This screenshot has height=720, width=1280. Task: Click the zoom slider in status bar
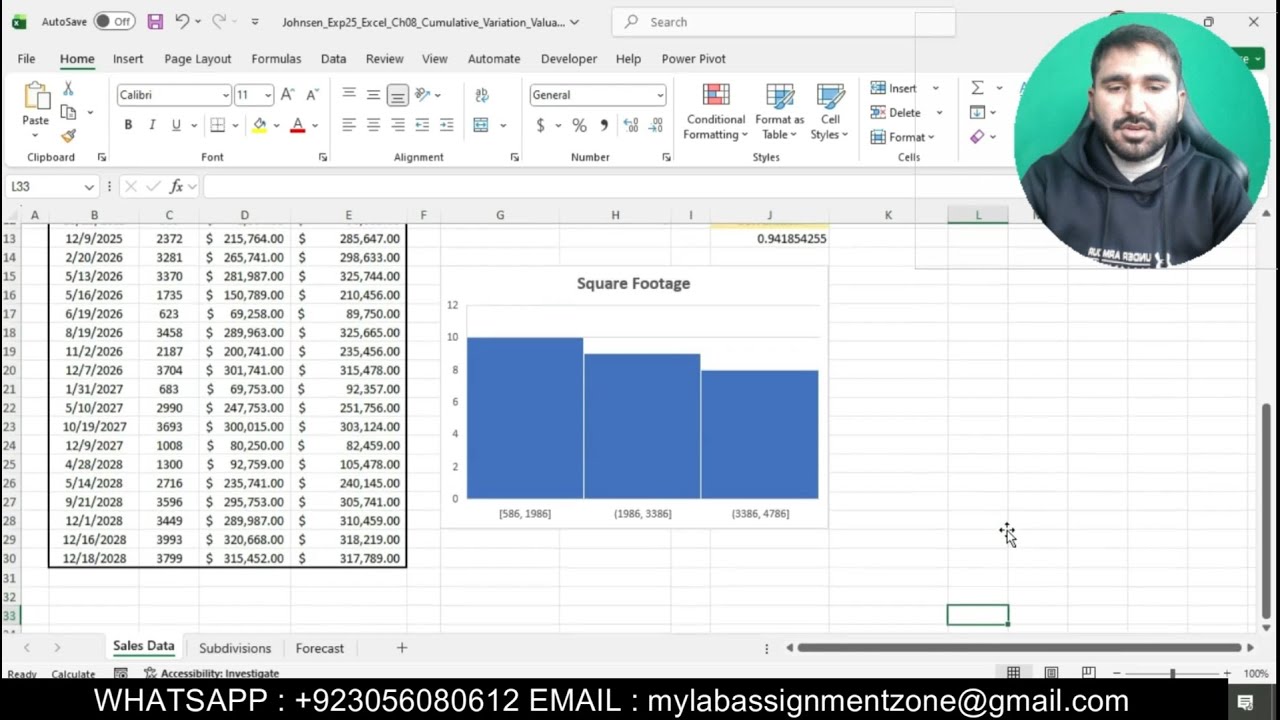pyautogui.click(x=1172, y=673)
